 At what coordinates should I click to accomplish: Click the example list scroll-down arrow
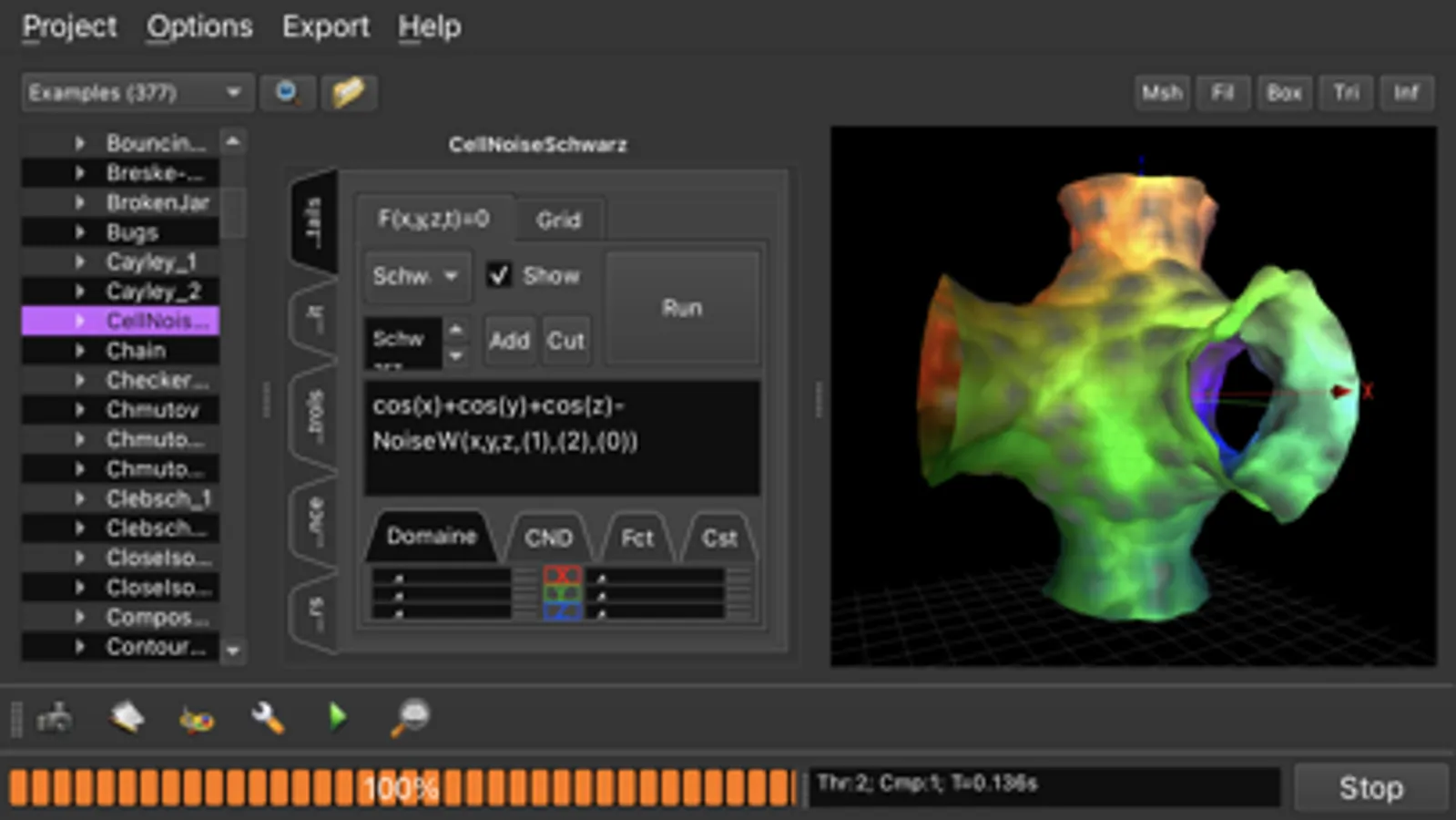point(233,650)
